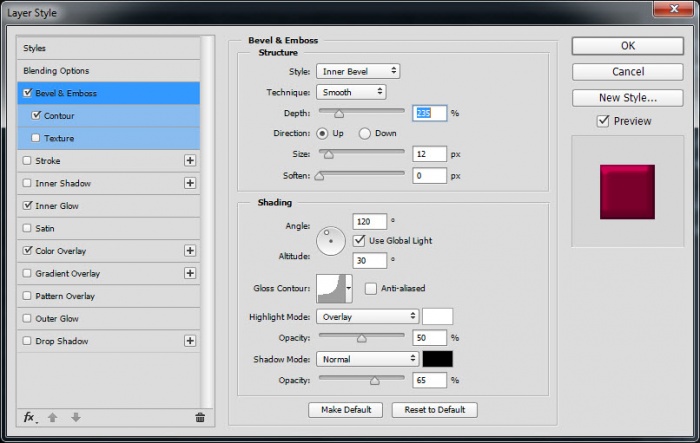Click the Make Default button
Image resolution: width=700 pixels, height=443 pixels.
[x=346, y=410]
